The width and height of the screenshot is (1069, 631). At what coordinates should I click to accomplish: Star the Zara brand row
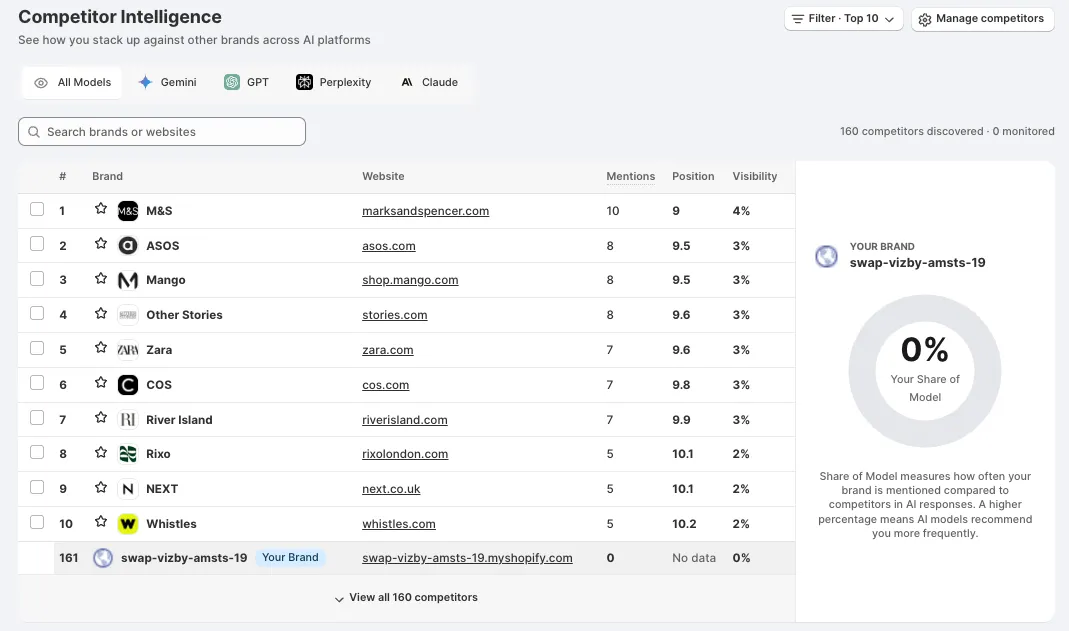tap(101, 348)
